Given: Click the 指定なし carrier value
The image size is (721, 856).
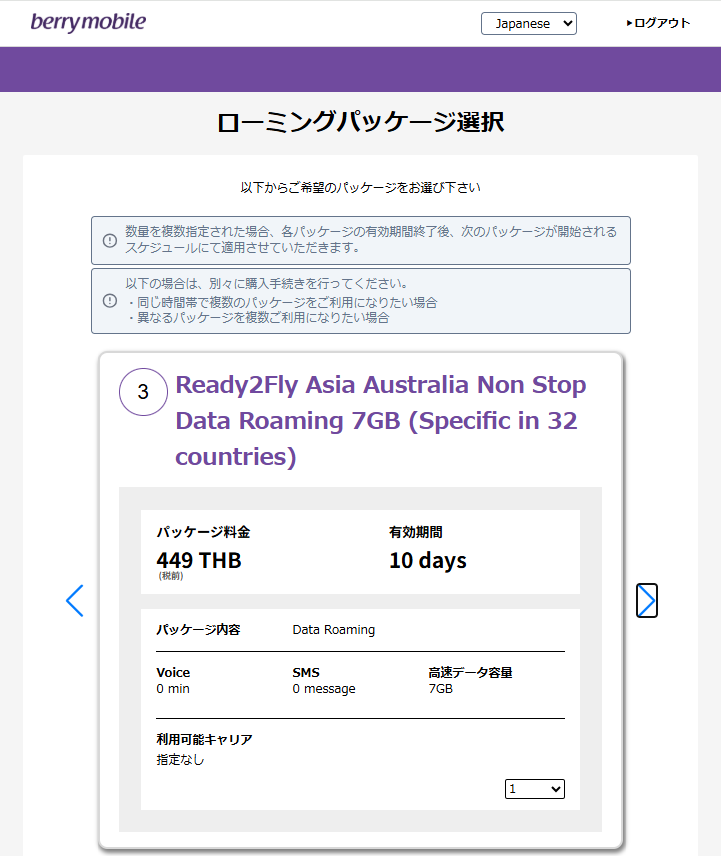Looking at the screenshot, I should coord(180,759).
